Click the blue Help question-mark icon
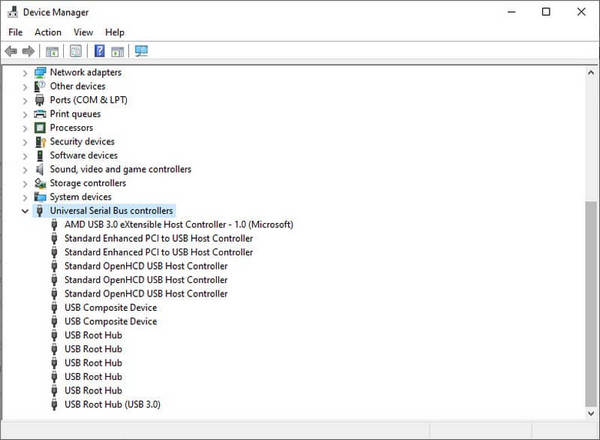 [x=99, y=51]
